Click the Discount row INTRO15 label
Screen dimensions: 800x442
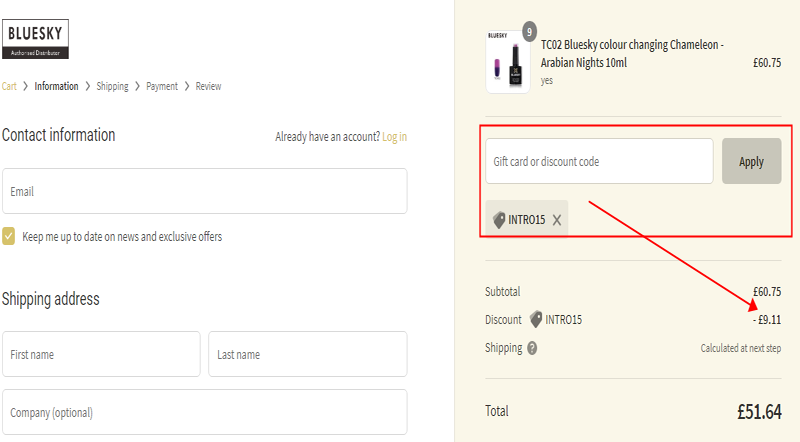[x=563, y=320]
